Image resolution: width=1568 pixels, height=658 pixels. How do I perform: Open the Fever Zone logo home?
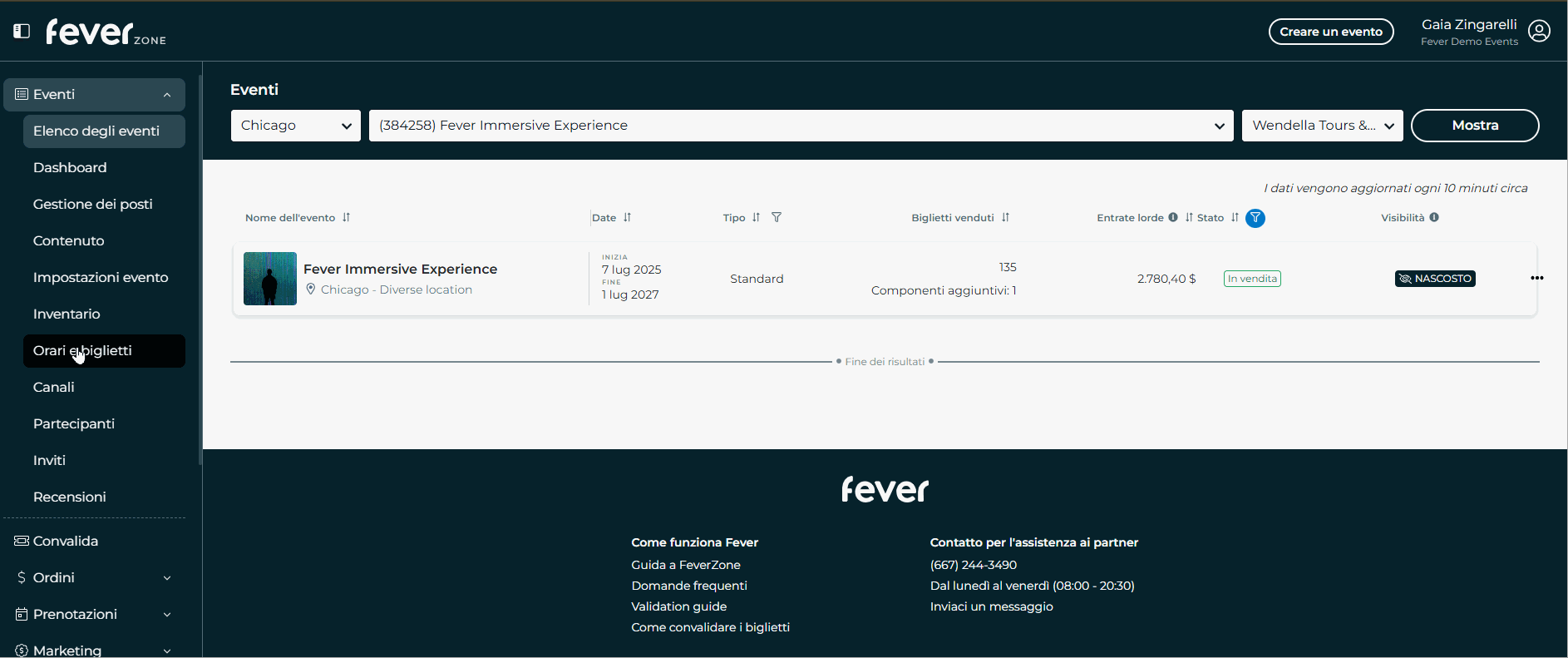click(106, 32)
